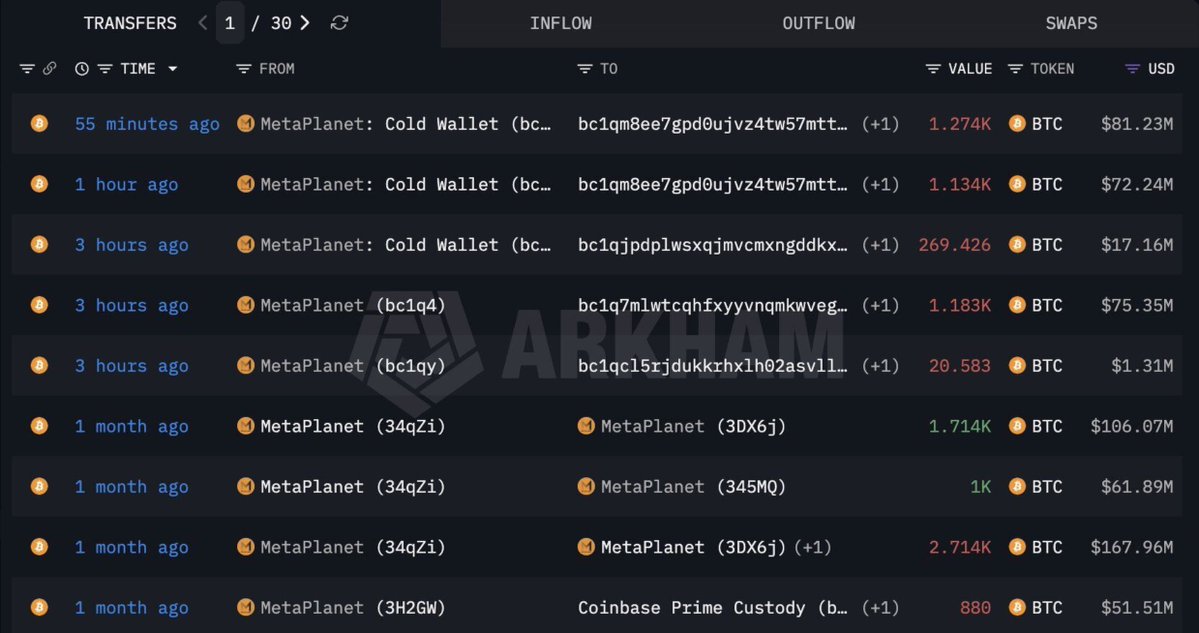Open the general filter icon in header
This screenshot has height=633, width=1199.
point(27,69)
